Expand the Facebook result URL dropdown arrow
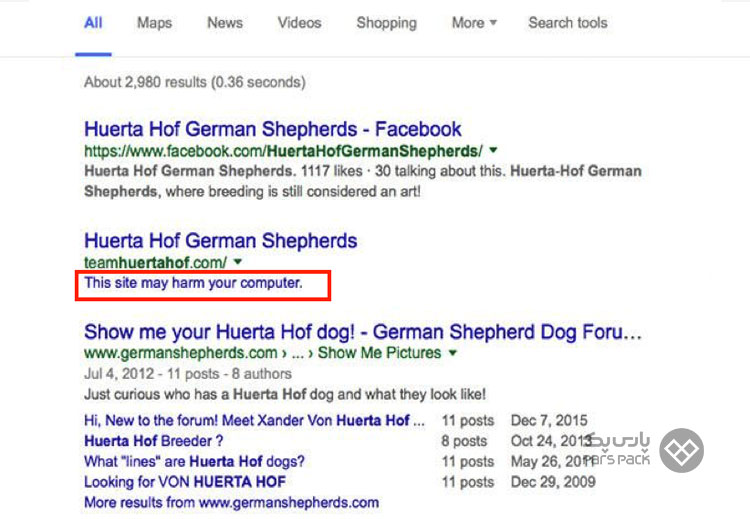This screenshot has height=519, width=750. point(493,151)
